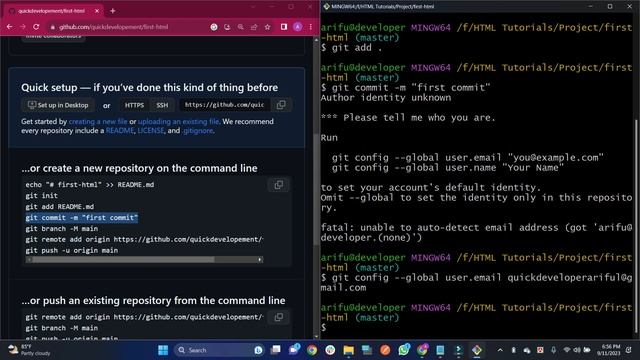This screenshot has height=360, width=640.
Task: Click the git init line
Action: click(x=41, y=196)
